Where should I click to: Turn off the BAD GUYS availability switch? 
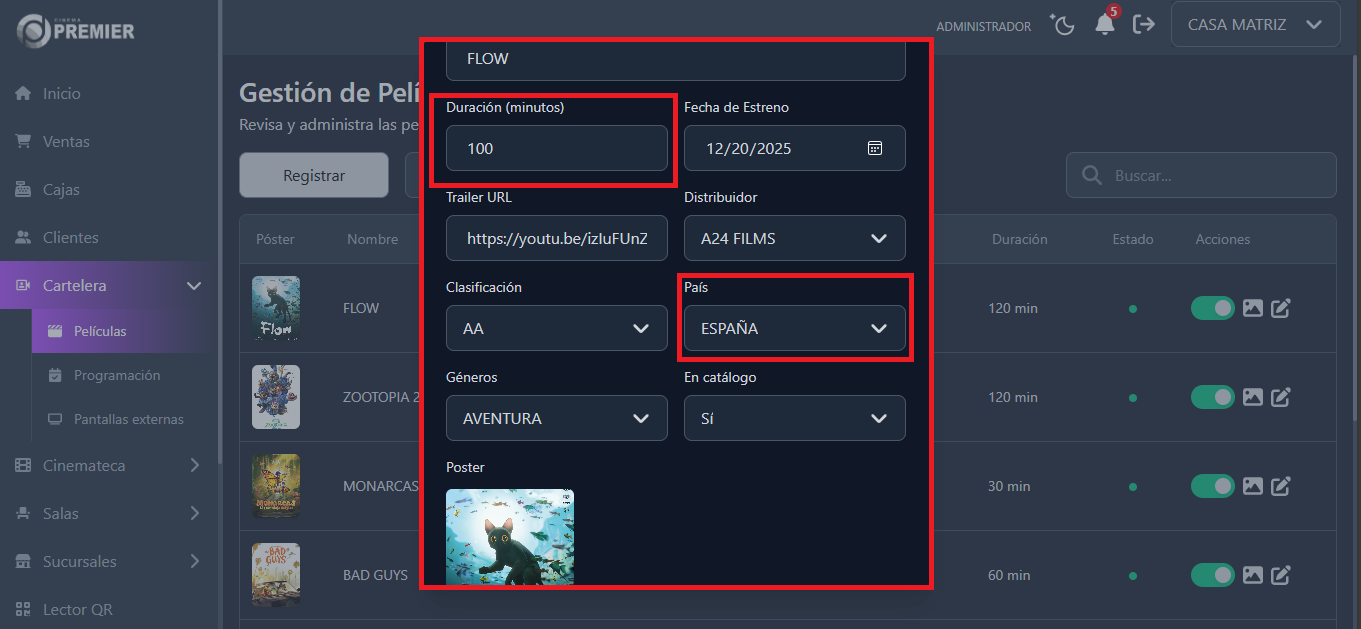point(1212,575)
